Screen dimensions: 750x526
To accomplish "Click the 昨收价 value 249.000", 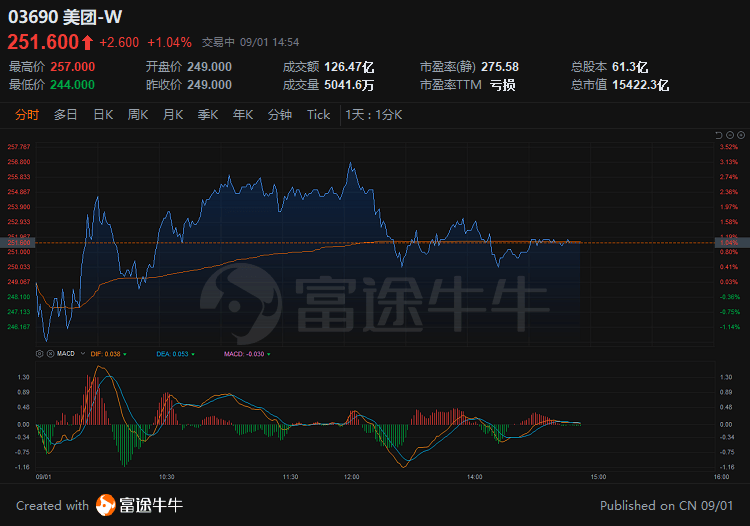I will 210,85.
